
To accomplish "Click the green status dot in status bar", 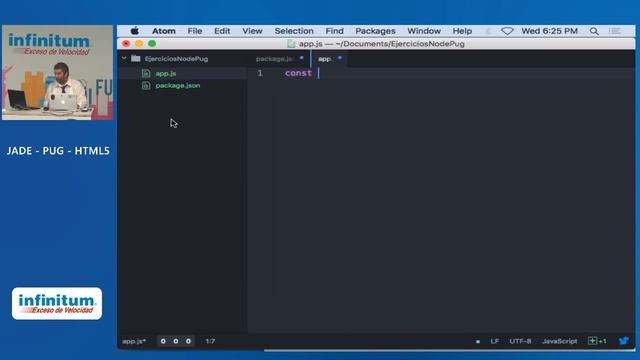I will 478,342.
